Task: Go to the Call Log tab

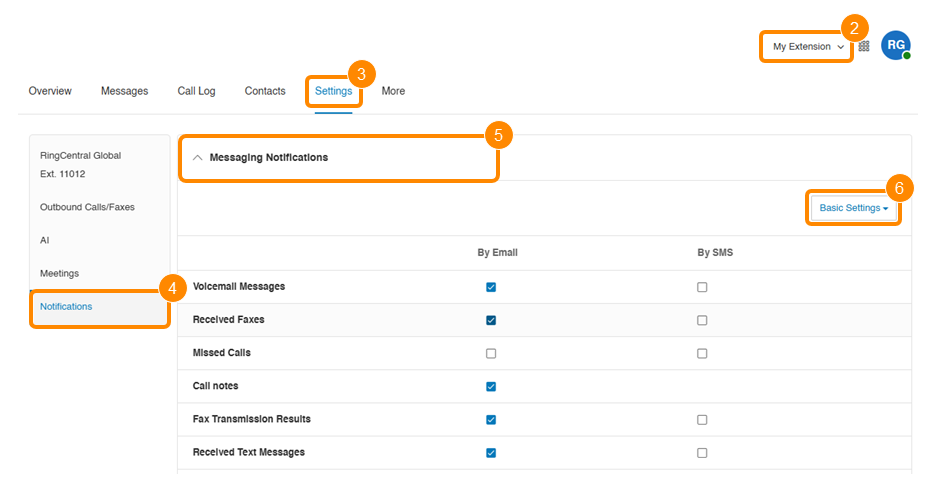Action: point(197,91)
